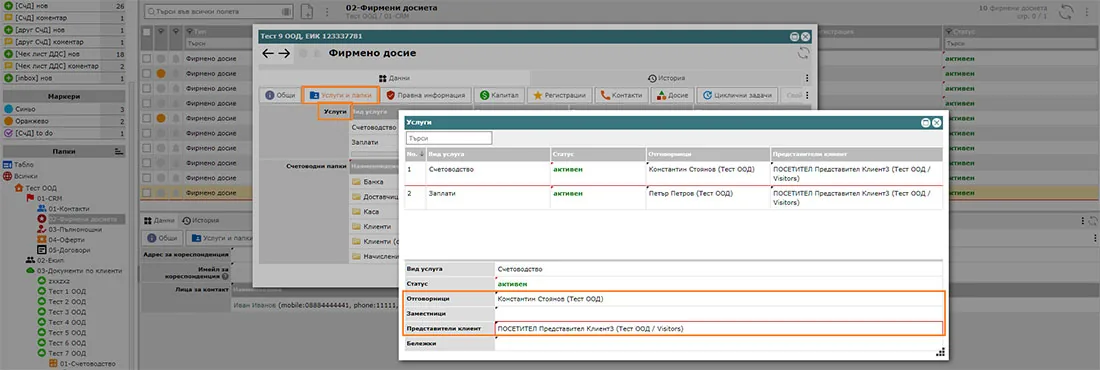Image resolution: width=1100 pixels, height=370 pixels.
Task: Open 05-Договори tree item
Action: (x=64, y=250)
